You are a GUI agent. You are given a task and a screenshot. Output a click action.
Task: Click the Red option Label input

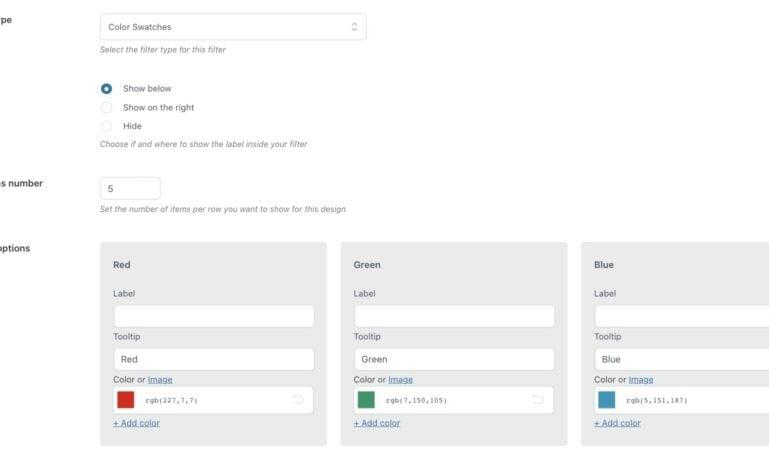214,316
